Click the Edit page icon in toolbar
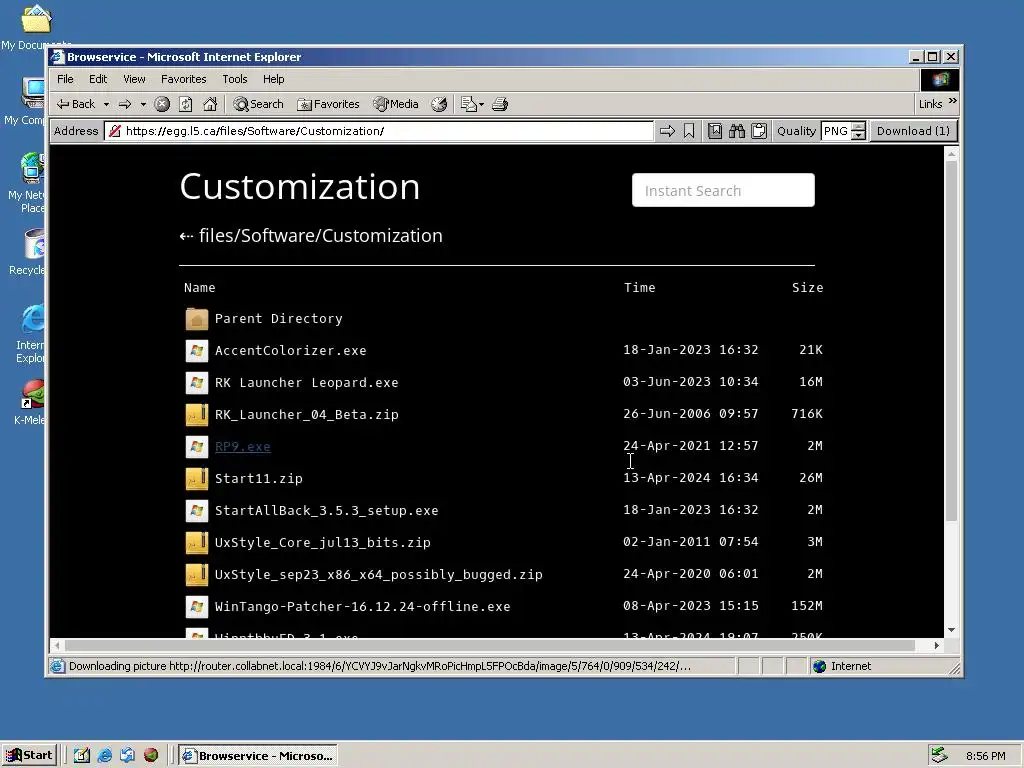The image size is (1024, 768). (468, 104)
